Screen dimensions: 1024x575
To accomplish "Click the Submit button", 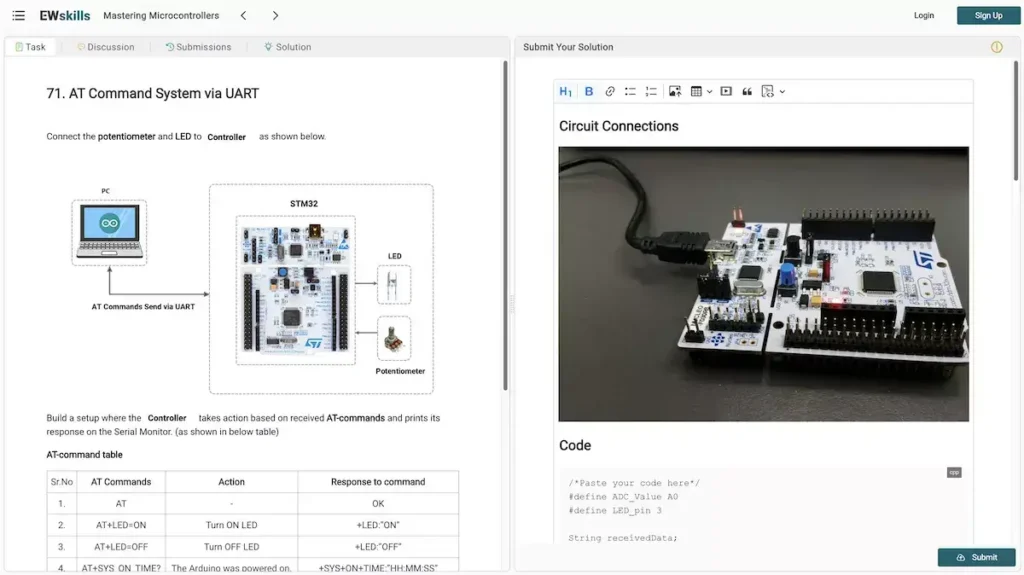I will [976, 557].
